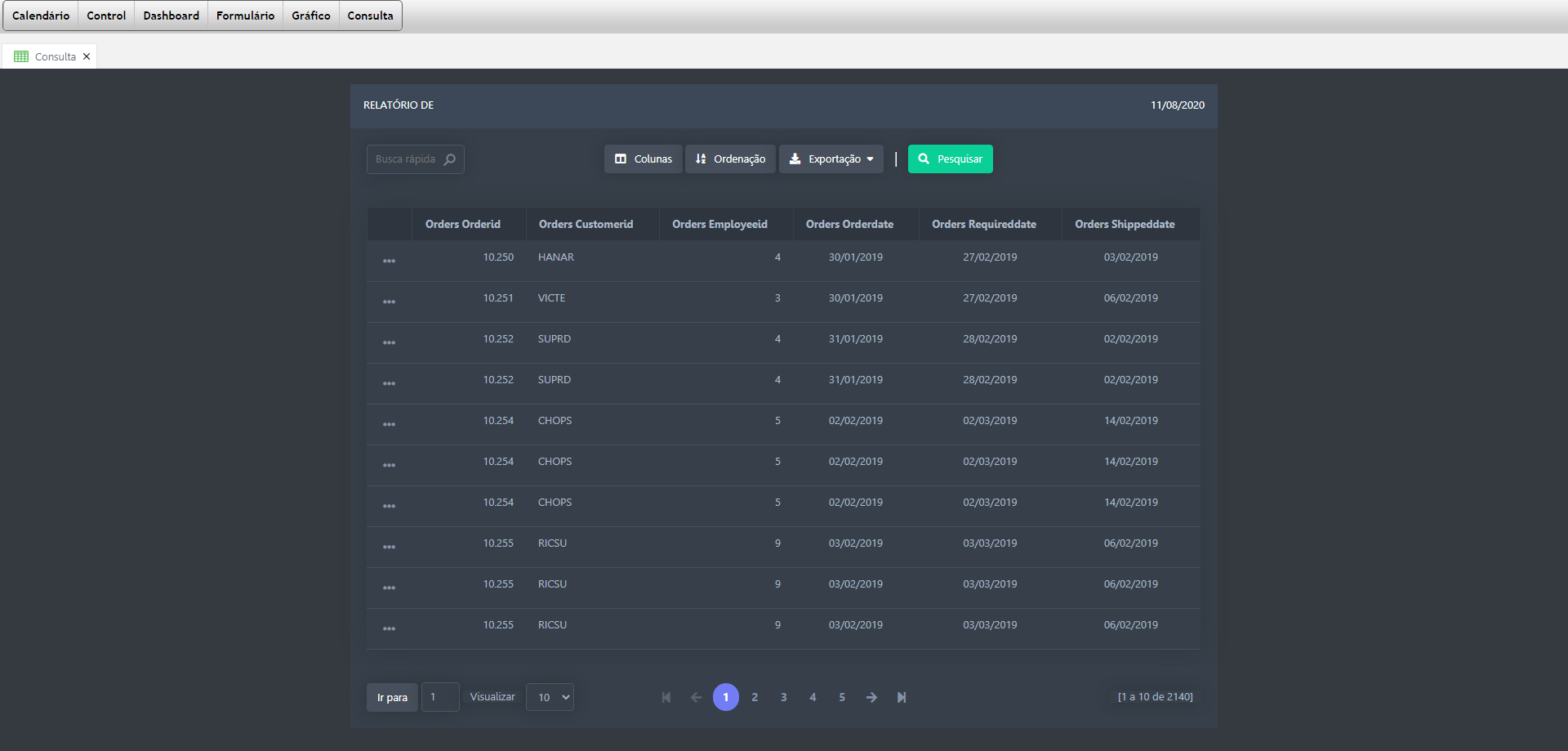Go to the first page icon
1568x751 pixels.
[x=666, y=697]
